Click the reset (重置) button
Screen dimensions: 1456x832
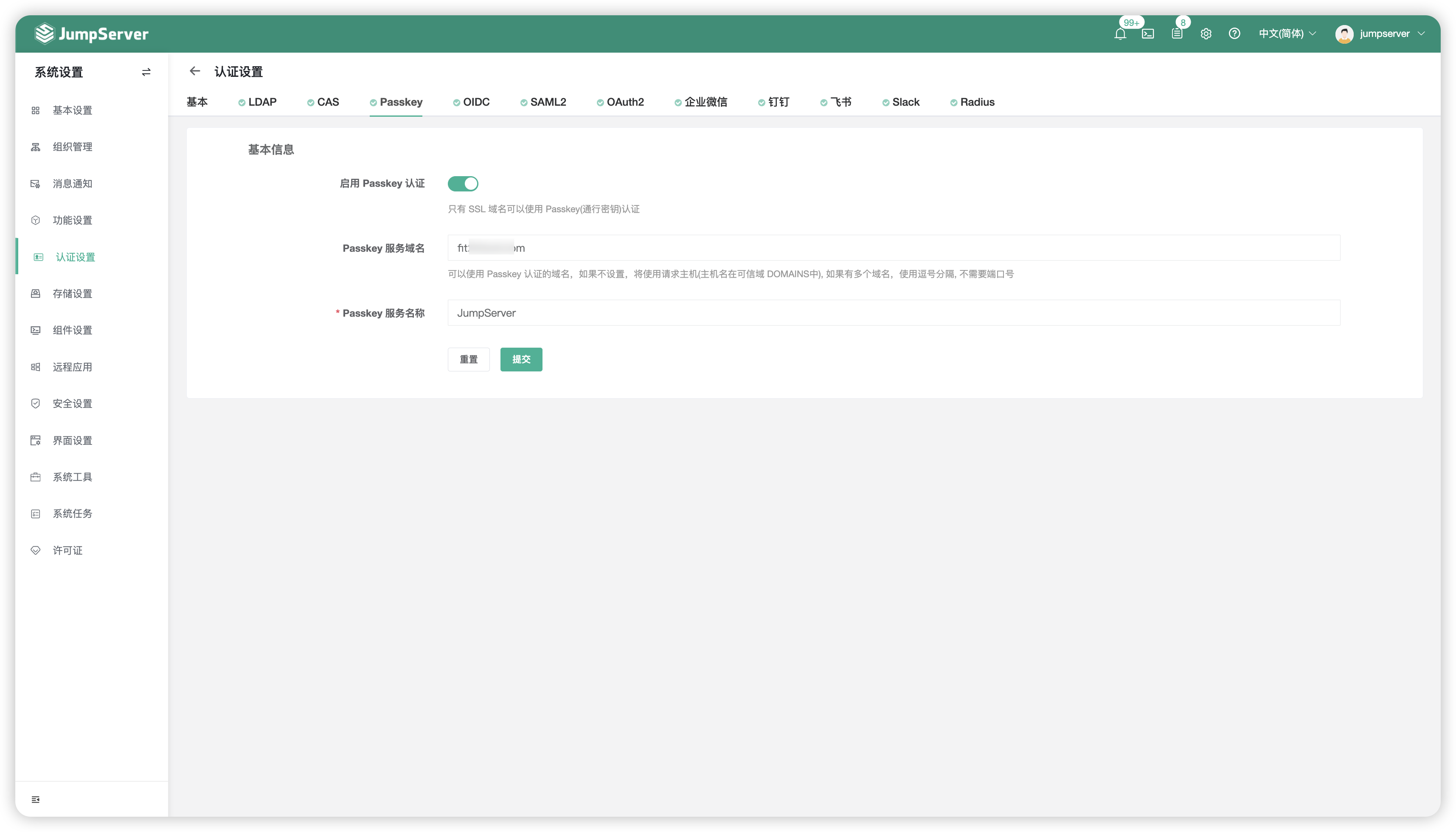point(469,360)
